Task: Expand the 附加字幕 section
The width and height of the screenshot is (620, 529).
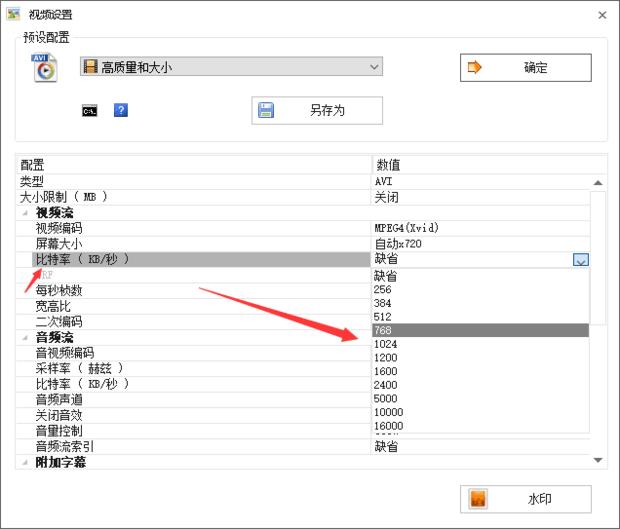Action: click(x=23, y=462)
